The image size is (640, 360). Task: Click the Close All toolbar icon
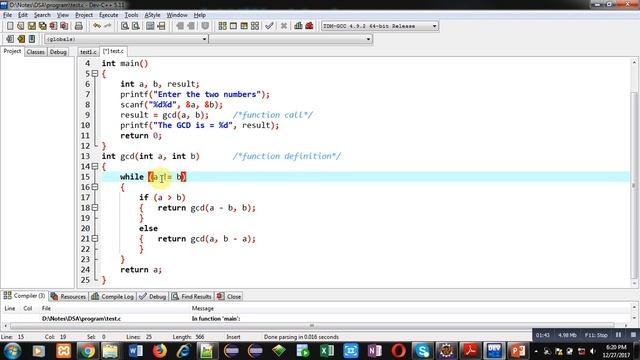(64, 26)
